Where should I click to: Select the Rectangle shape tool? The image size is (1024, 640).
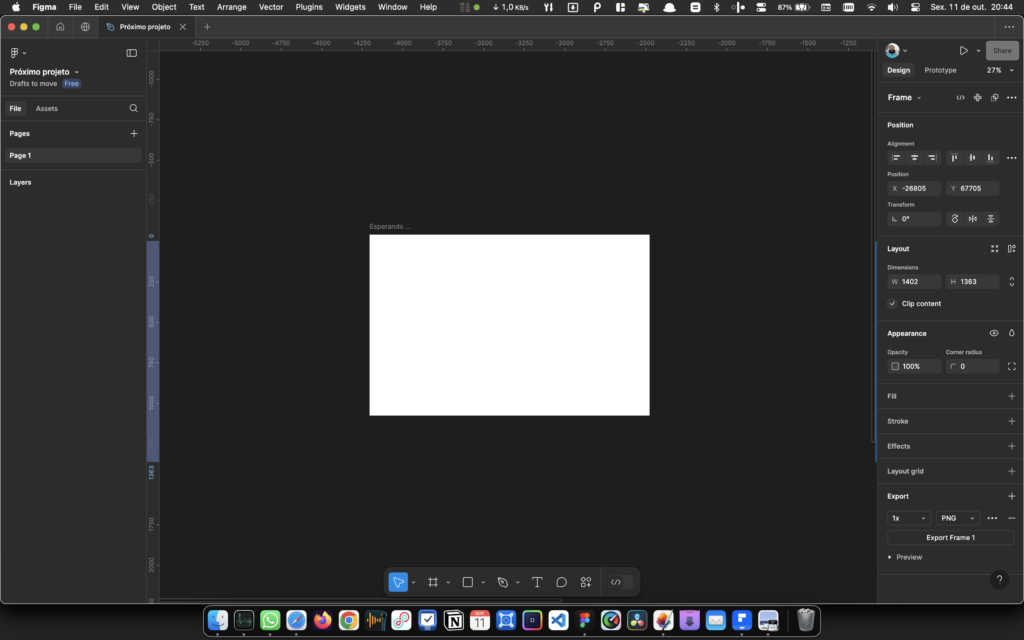(x=467, y=582)
